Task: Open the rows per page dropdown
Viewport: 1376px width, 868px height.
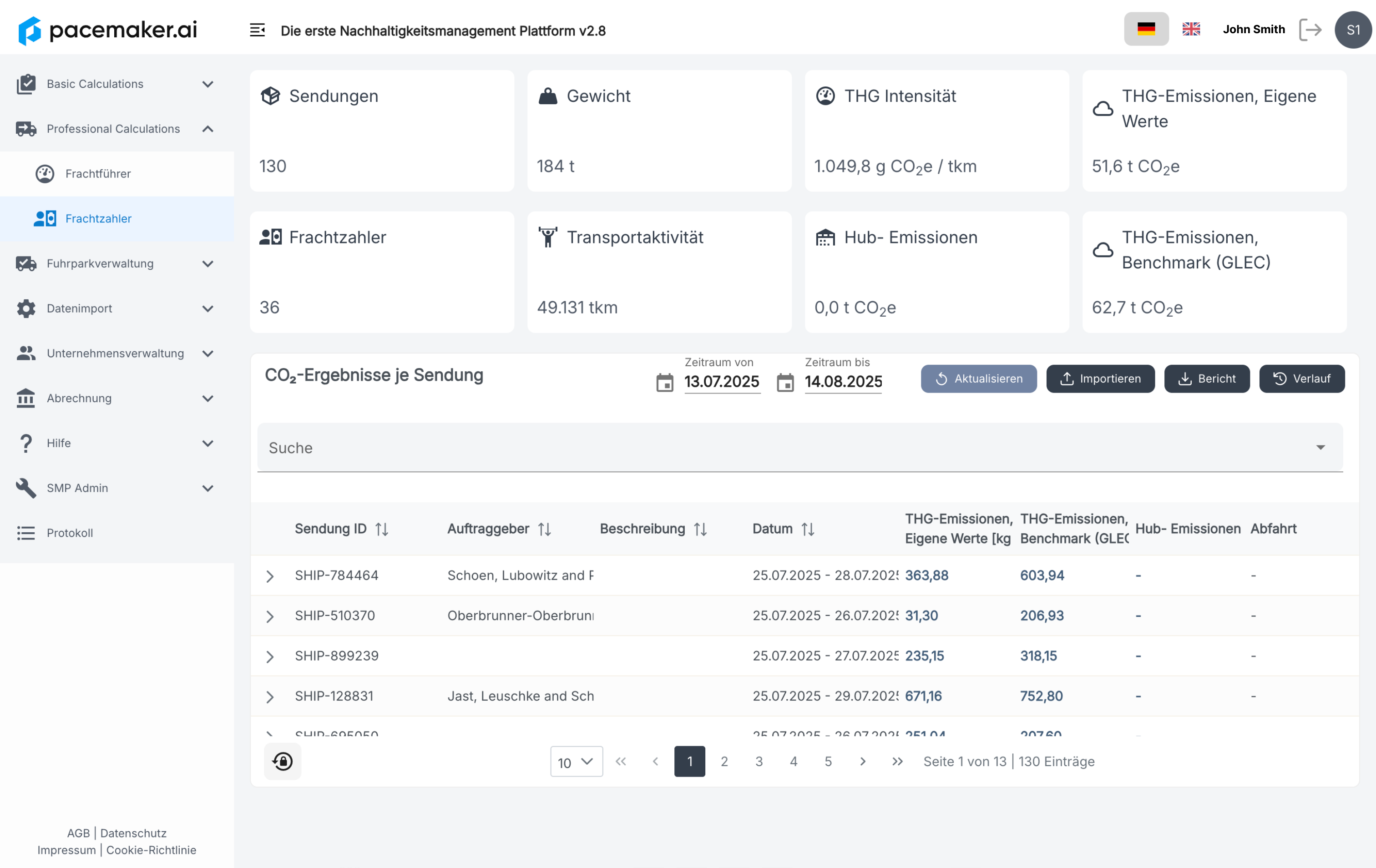Action: click(576, 762)
